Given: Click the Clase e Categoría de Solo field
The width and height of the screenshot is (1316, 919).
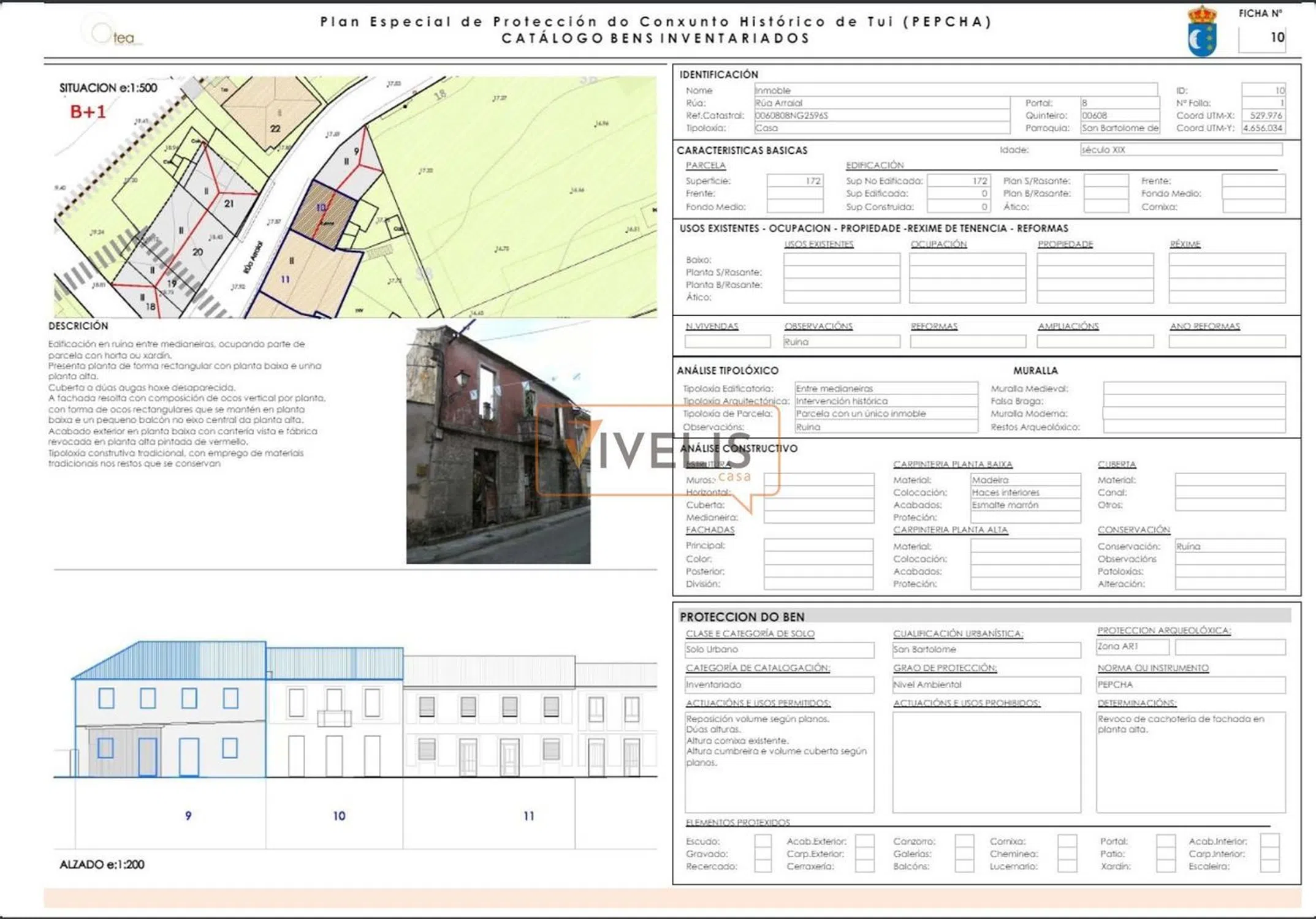Looking at the screenshot, I should coord(778,649).
